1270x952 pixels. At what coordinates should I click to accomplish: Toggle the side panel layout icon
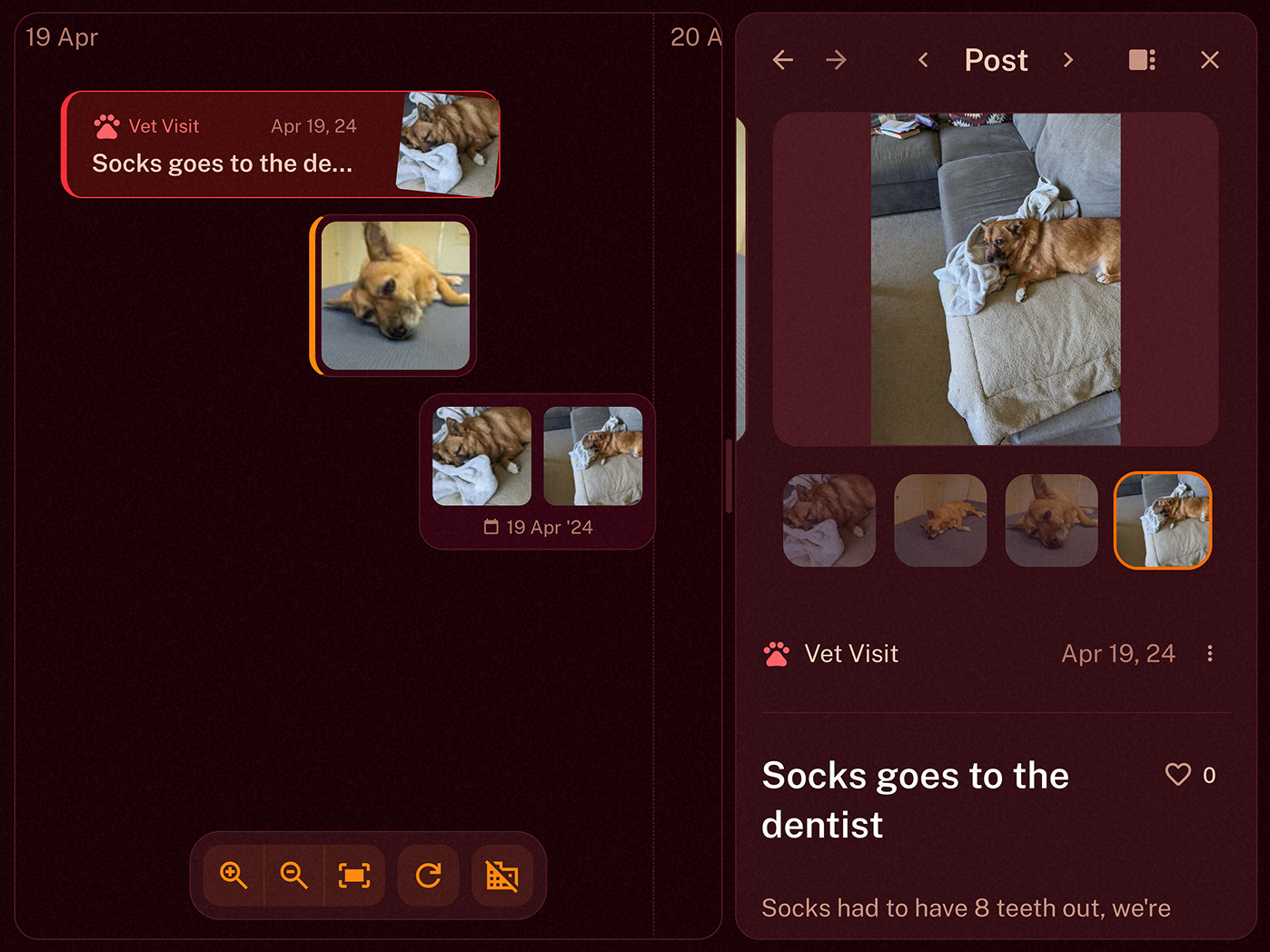click(x=1142, y=60)
